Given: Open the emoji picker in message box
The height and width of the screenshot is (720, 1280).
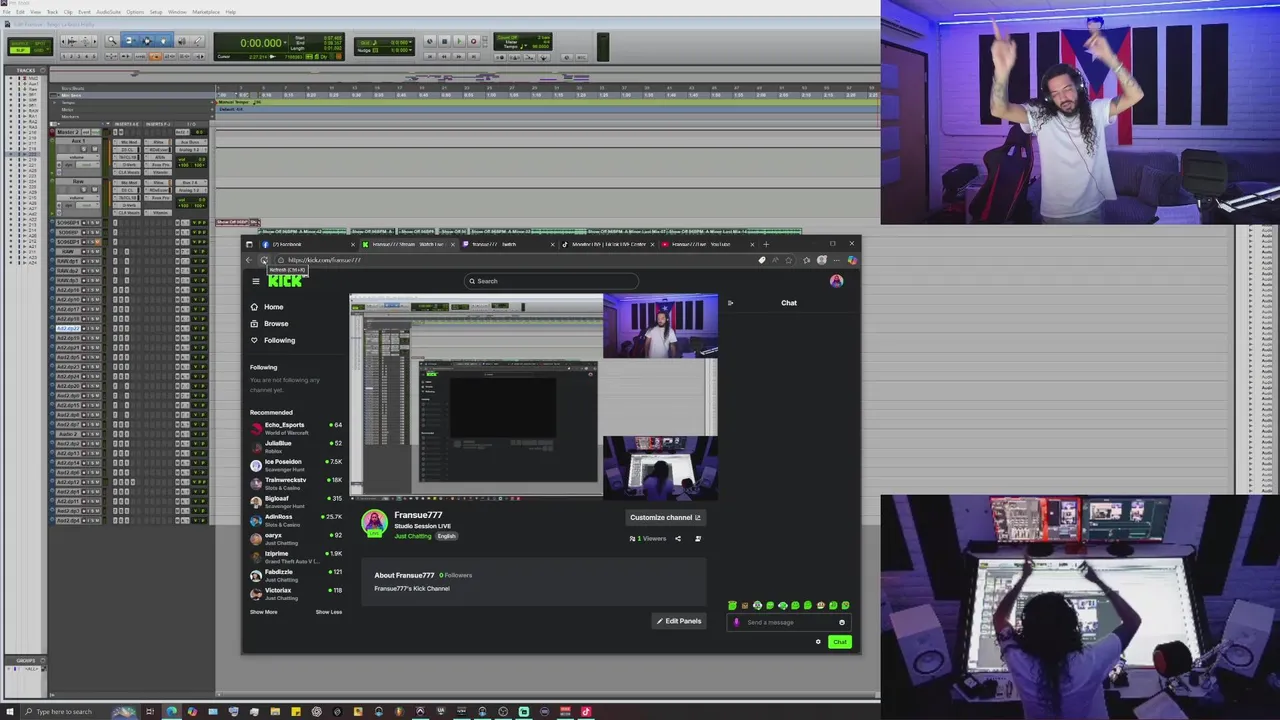Looking at the screenshot, I should [x=842, y=622].
